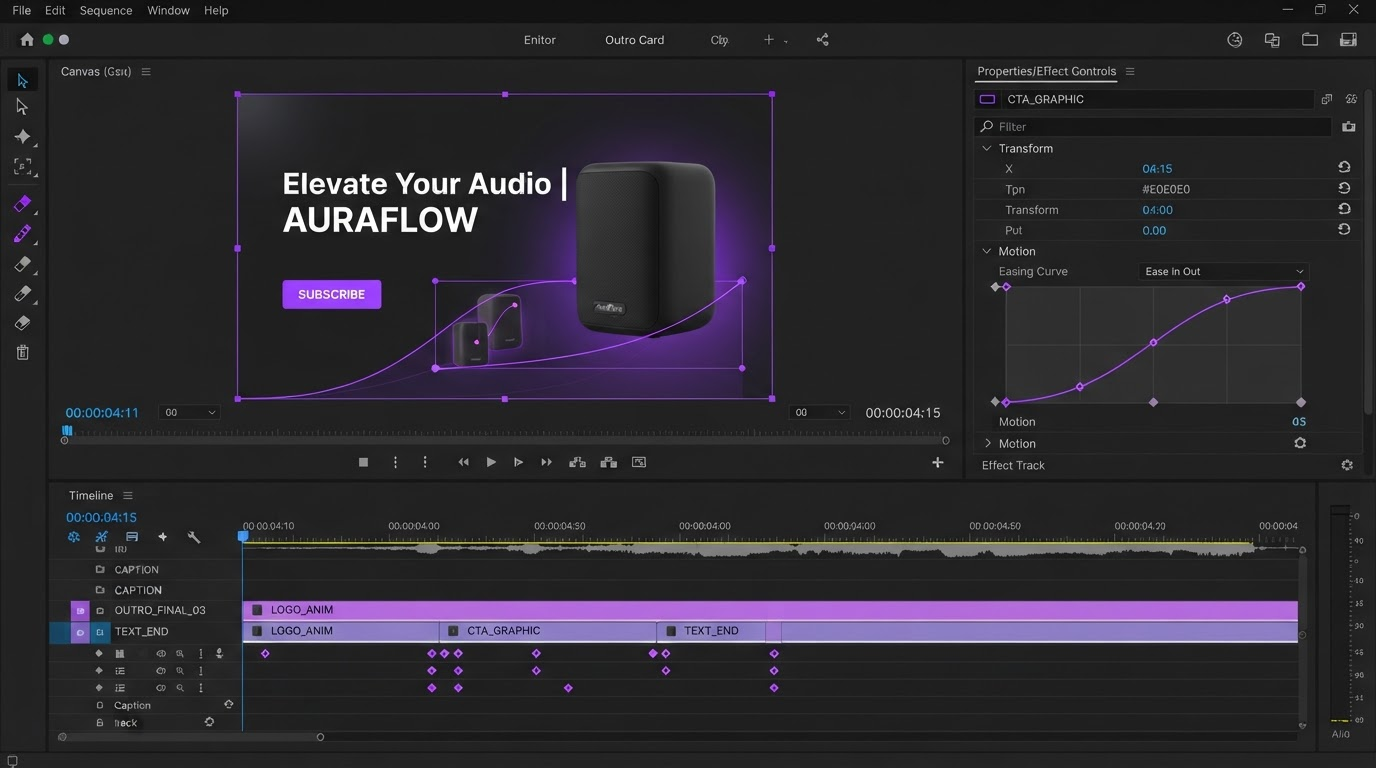
Task: Click the purple CTA_GRAPHIC color swatch
Action: pyautogui.click(x=987, y=99)
